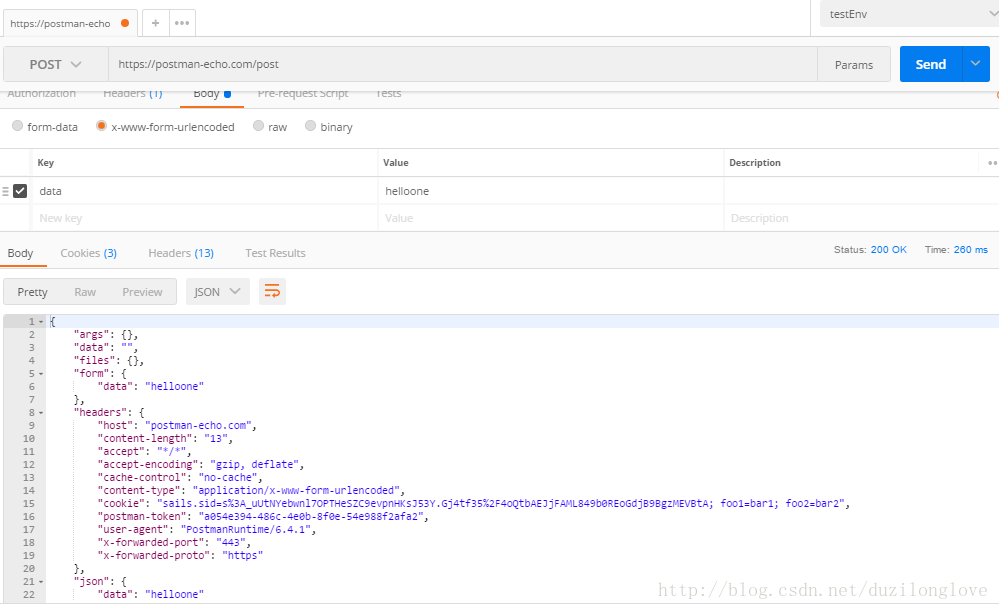The width and height of the screenshot is (999, 610).
Task: Uncheck the data key row checkbox
Action: pyautogui.click(x=20, y=191)
